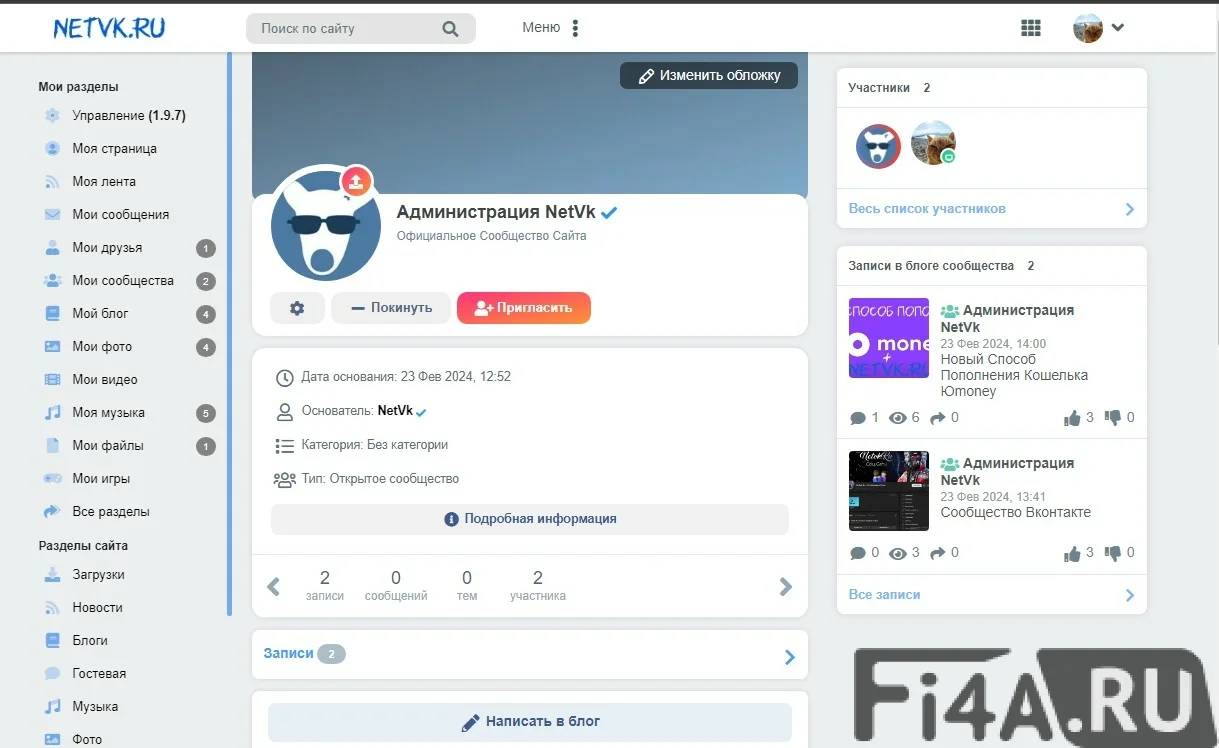
Task: Open community settings gear button
Action: click(x=297, y=308)
